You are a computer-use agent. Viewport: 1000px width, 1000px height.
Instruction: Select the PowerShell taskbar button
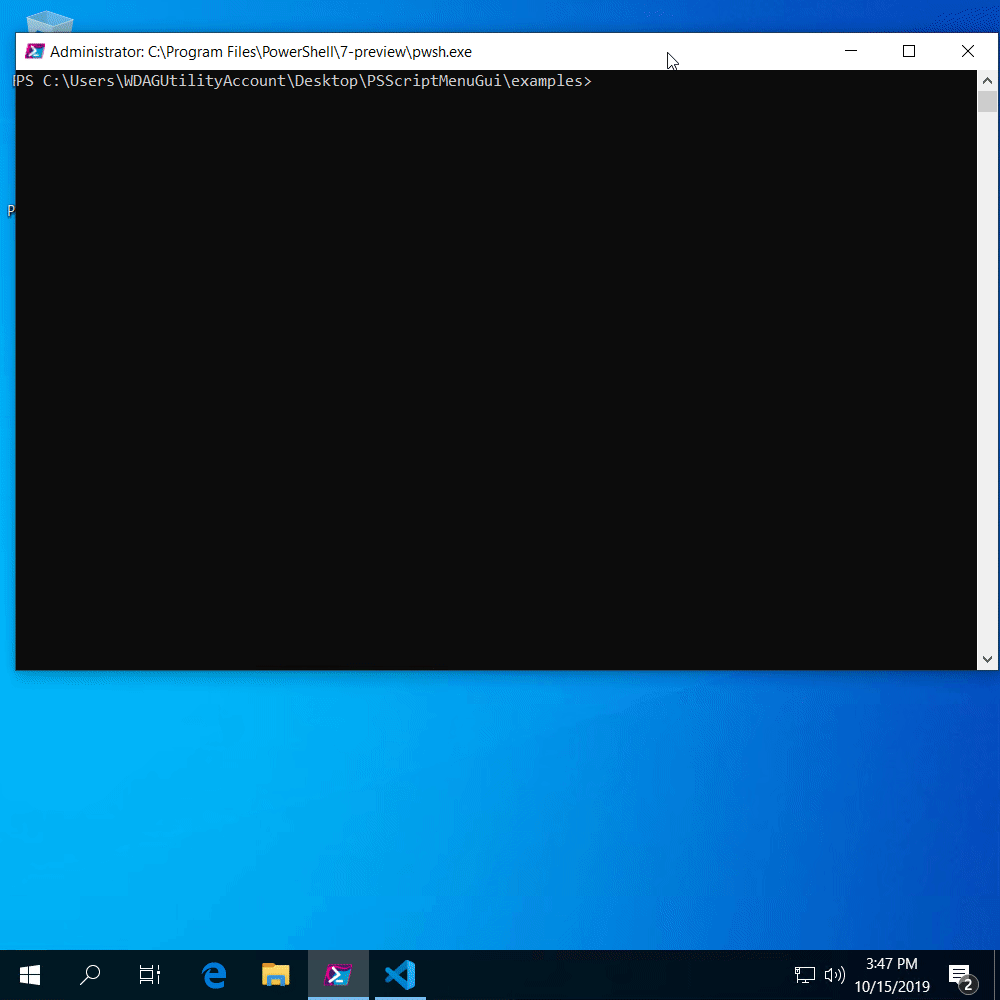tap(338, 974)
